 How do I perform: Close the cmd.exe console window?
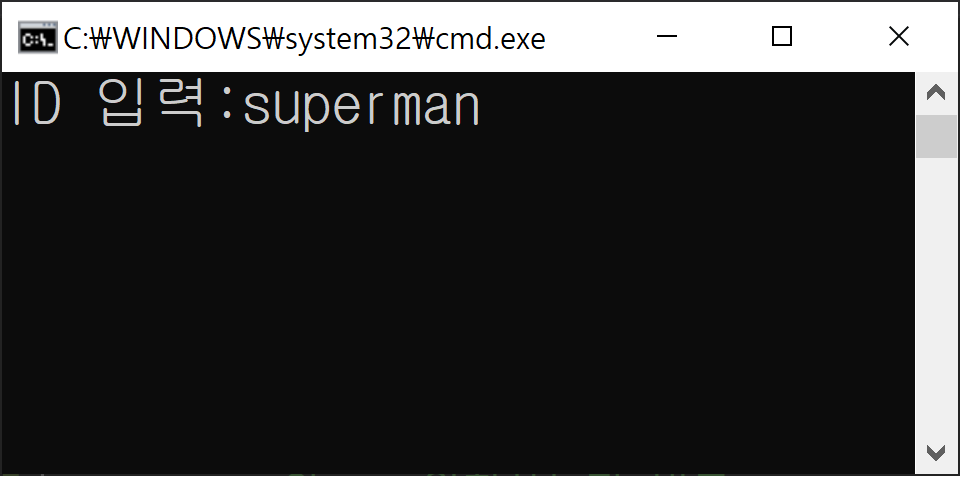(x=898, y=37)
